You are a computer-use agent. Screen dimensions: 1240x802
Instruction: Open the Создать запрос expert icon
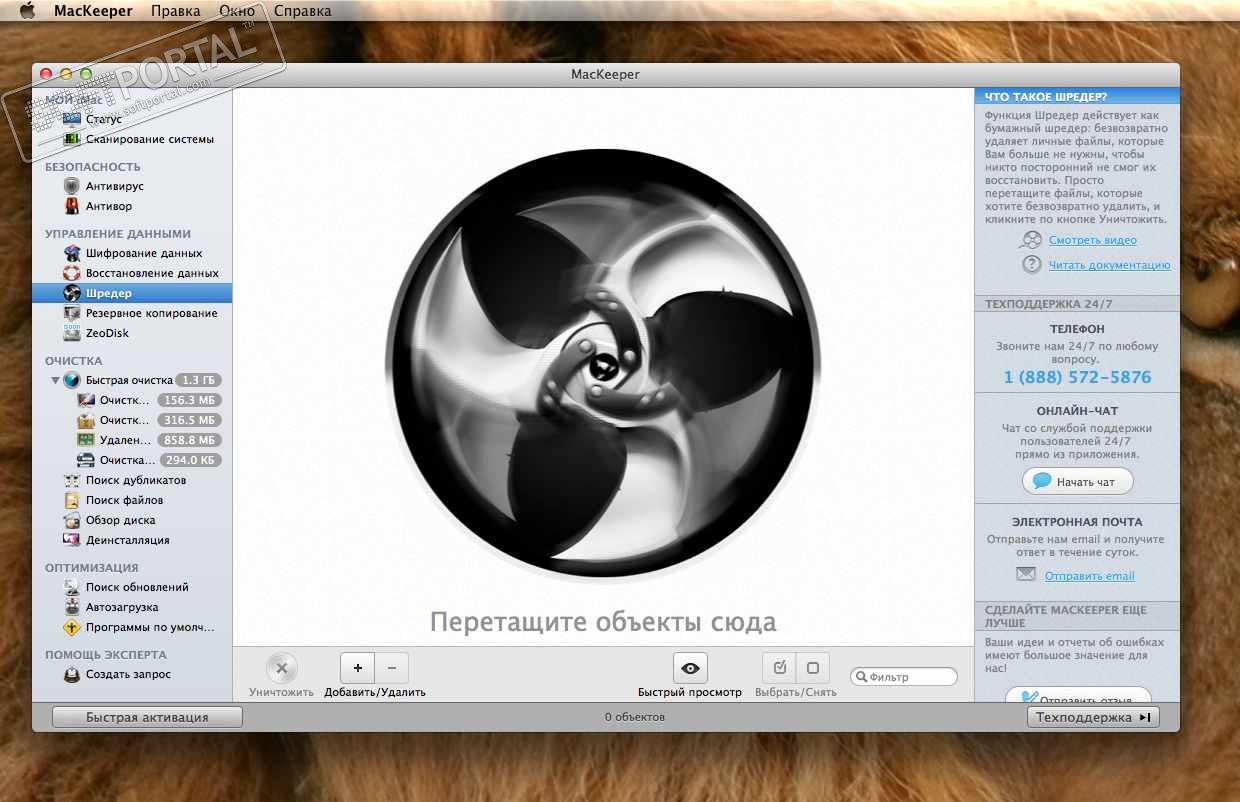(x=72, y=674)
